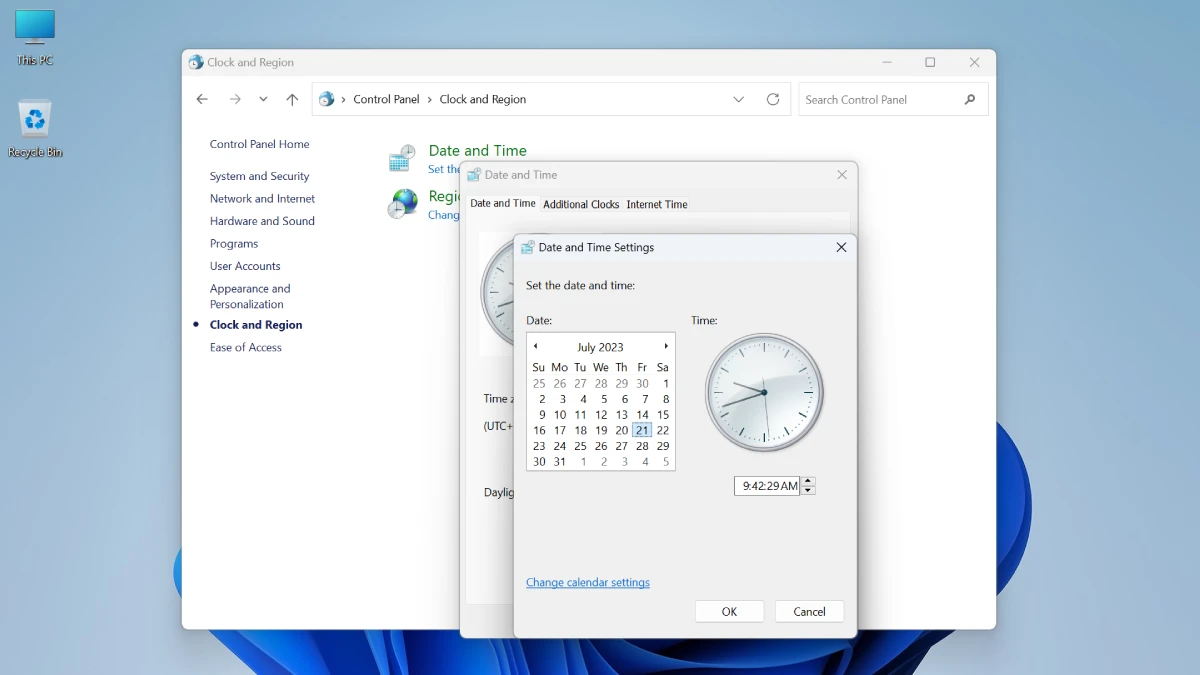Select July 13 in the calendar
Image resolution: width=1200 pixels, height=675 pixels.
tap(622, 415)
